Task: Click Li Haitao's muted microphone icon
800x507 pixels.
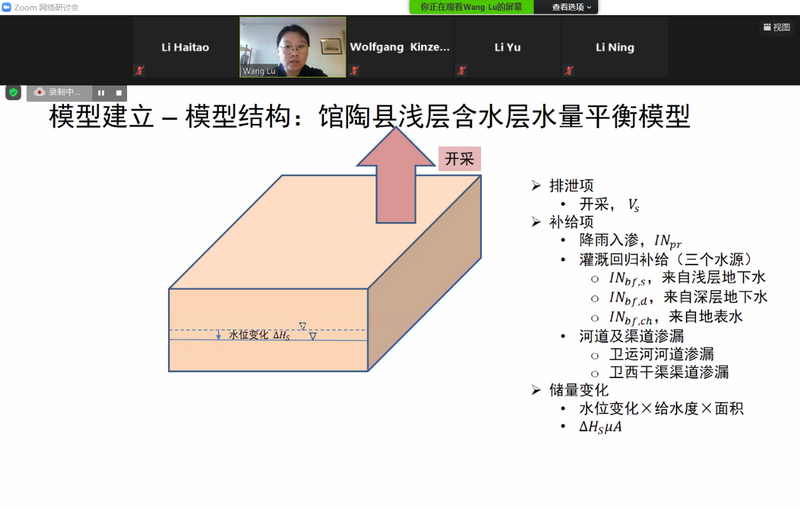Action: tap(140, 71)
